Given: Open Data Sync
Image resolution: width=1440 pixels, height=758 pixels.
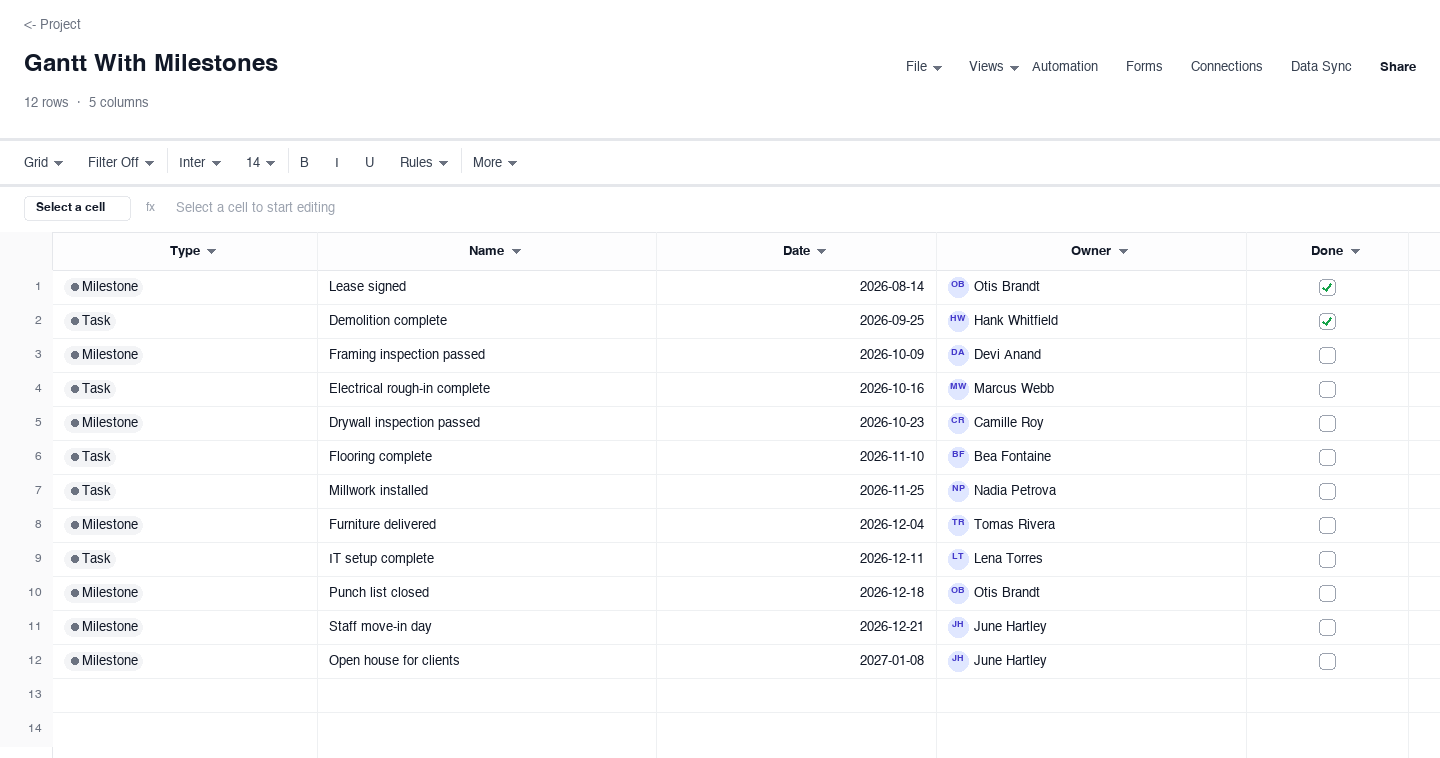Looking at the screenshot, I should [x=1321, y=67].
